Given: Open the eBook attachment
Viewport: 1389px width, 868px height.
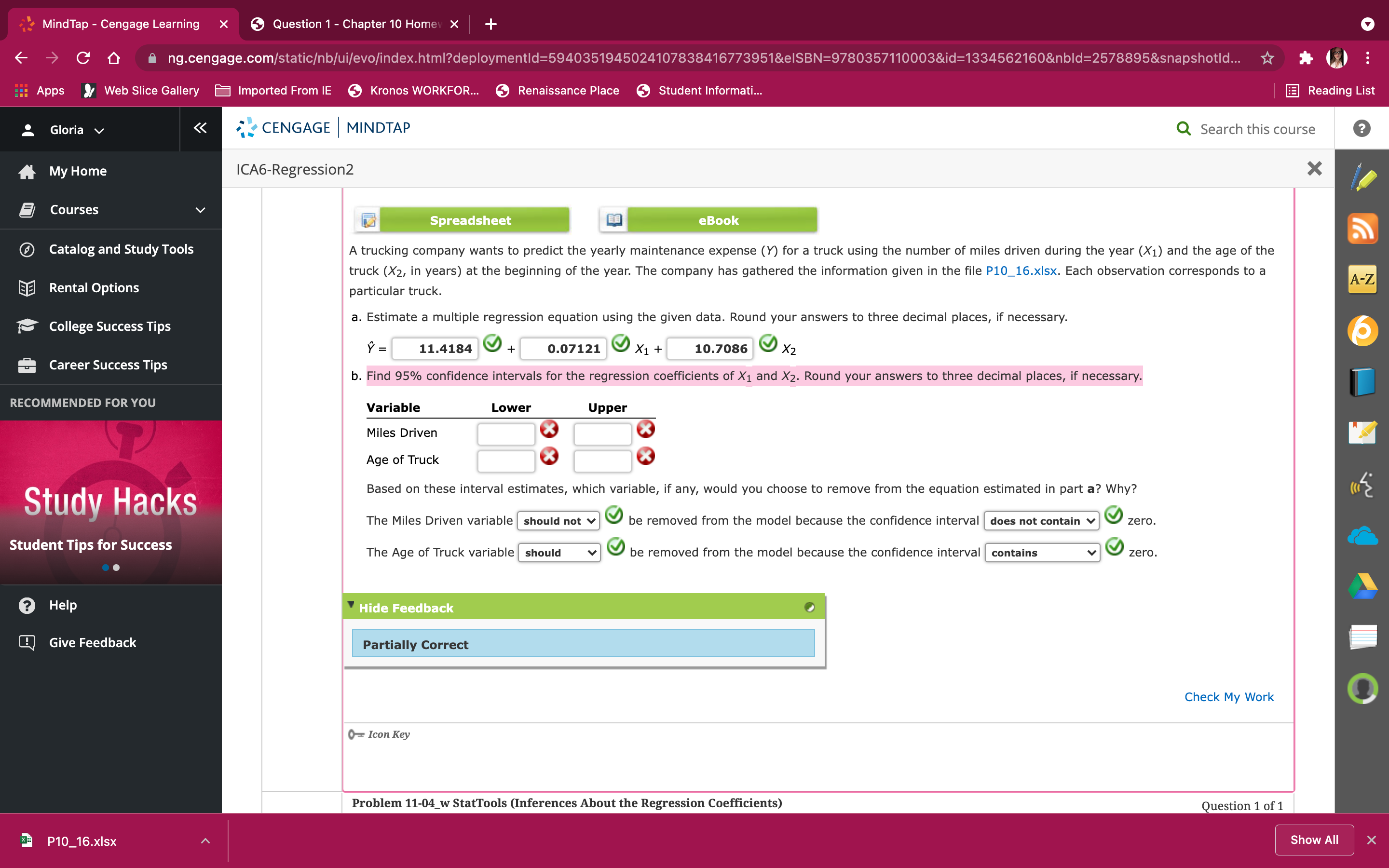Looking at the screenshot, I should pyautogui.click(x=719, y=220).
